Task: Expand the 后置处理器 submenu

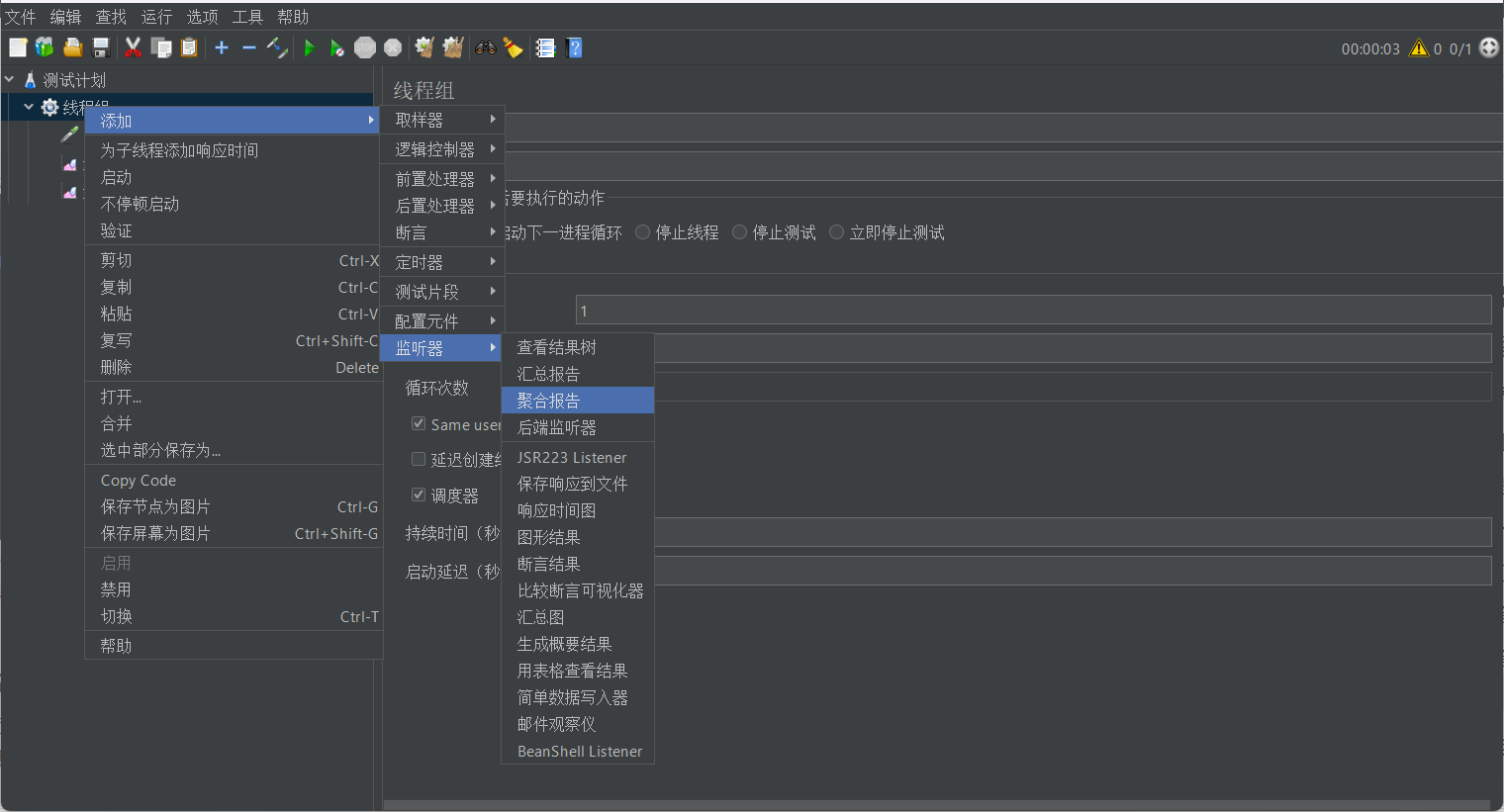Action: 442,206
